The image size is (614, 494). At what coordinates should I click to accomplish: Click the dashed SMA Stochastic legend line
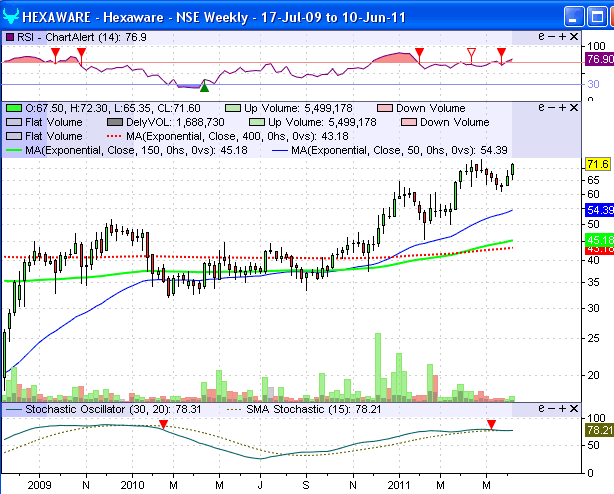point(235,410)
